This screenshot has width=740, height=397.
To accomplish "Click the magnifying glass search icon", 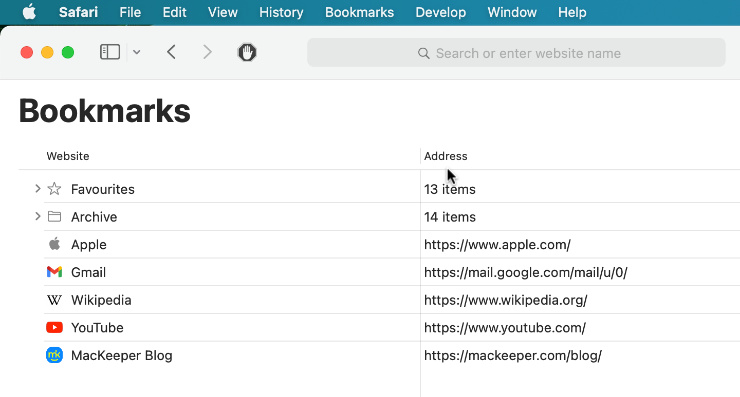I will point(424,53).
